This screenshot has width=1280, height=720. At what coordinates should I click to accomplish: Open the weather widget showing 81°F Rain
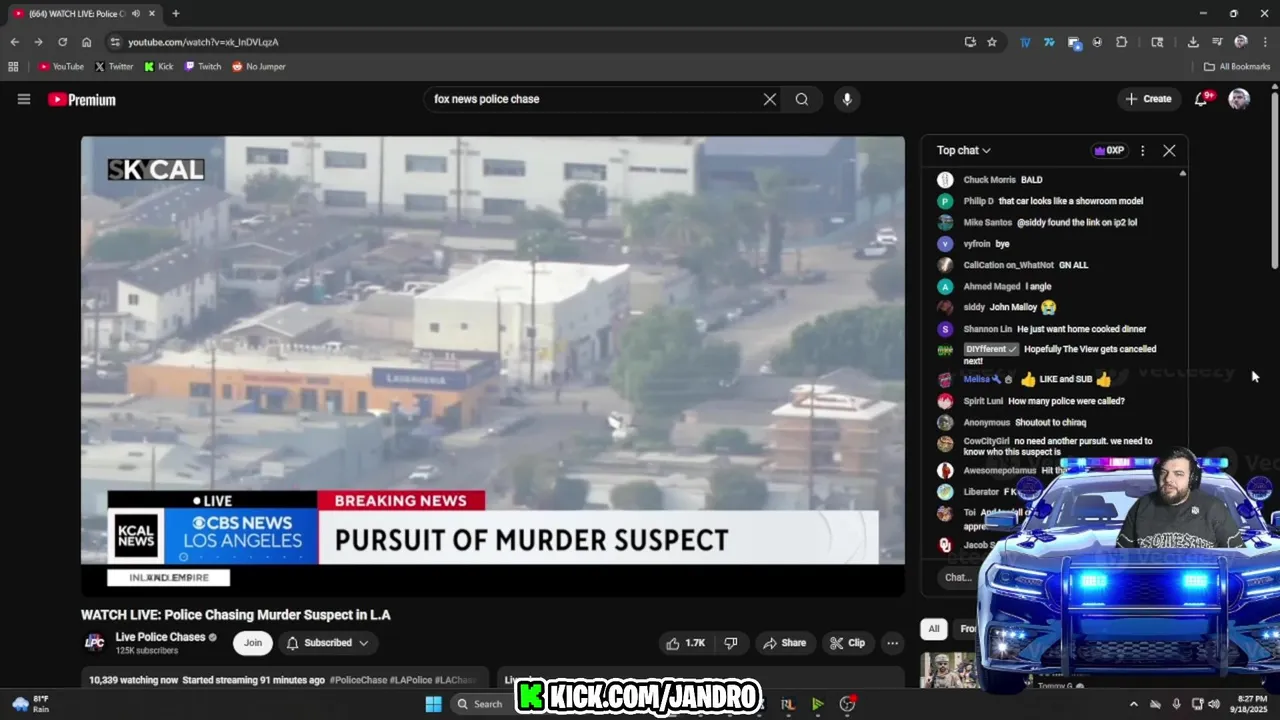[x=30, y=704]
